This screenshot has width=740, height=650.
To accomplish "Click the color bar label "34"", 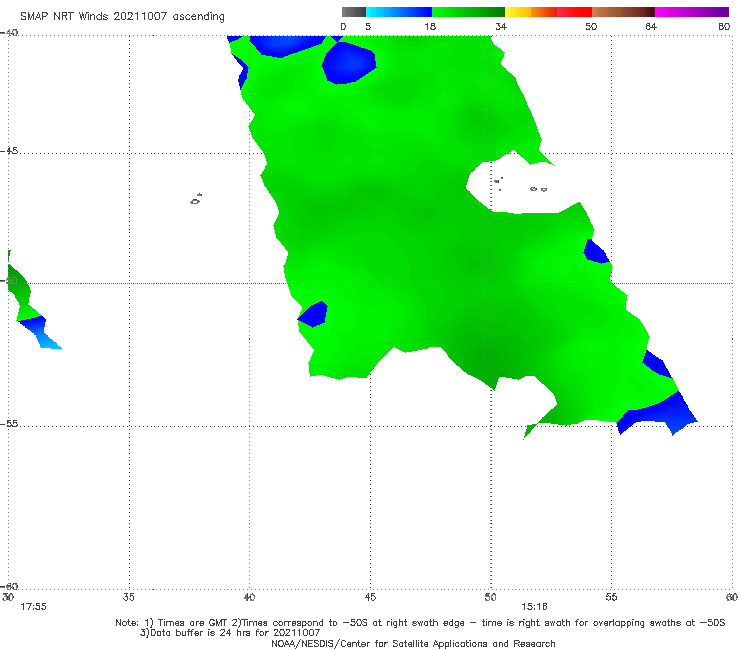I will coord(501,26).
